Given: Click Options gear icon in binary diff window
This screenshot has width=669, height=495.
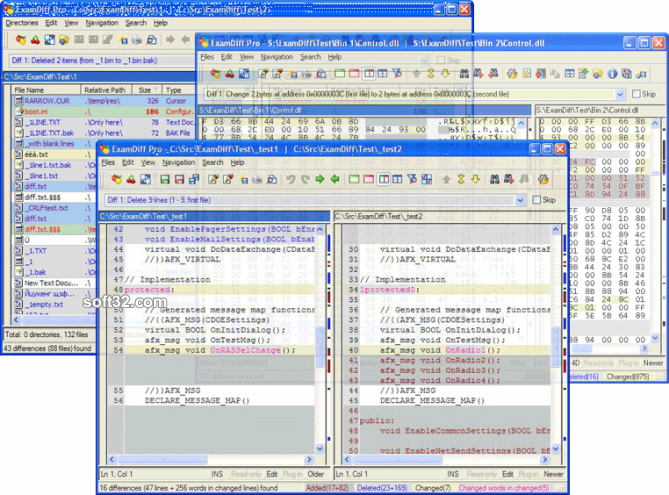Looking at the screenshot, I should point(512,74).
